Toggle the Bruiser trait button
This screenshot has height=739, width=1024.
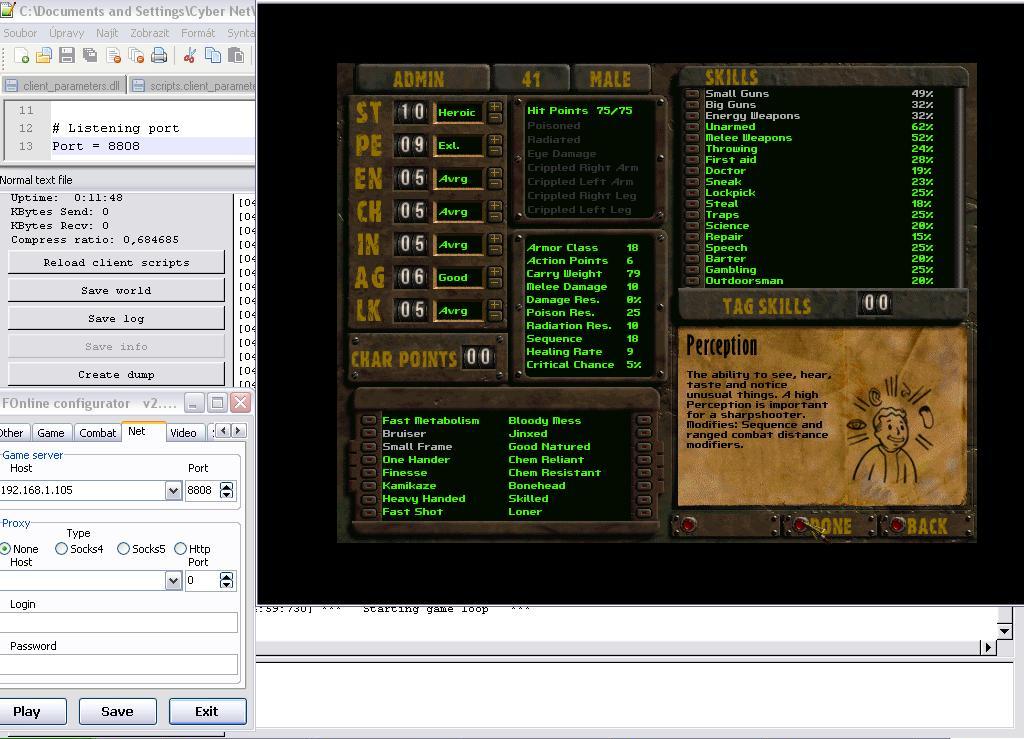coord(369,434)
